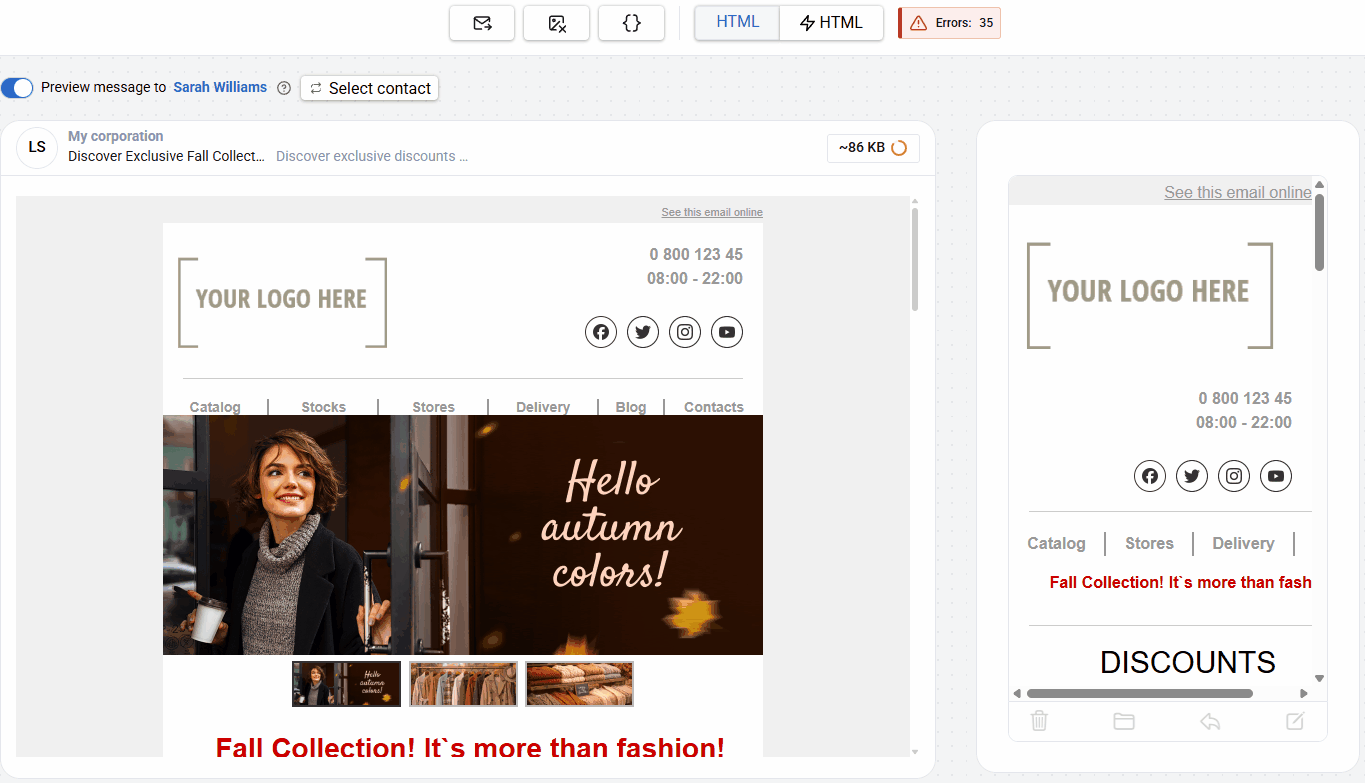Viewport: 1365px width, 783px height.
Task: Click mobile preview scroll down arrow
Action: [x=1319, y=678]
